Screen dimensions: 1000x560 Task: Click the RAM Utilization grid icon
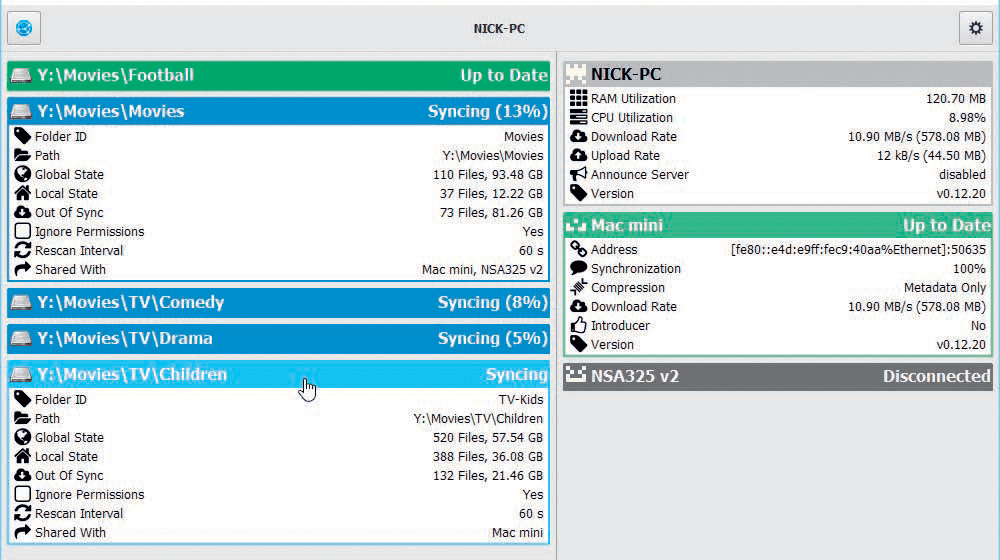(x=578, y=98)
